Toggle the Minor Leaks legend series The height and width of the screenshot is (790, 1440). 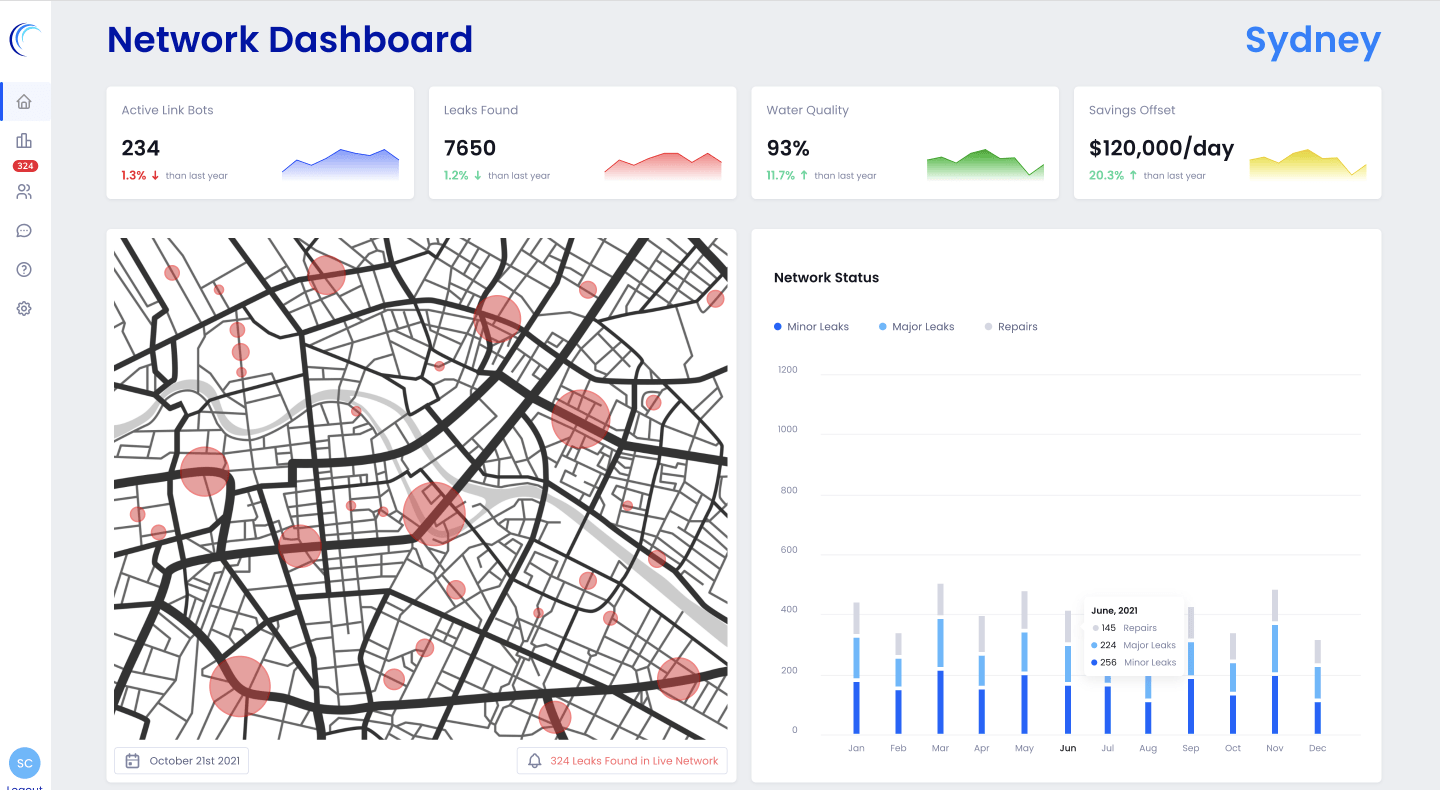coord(811,327)
